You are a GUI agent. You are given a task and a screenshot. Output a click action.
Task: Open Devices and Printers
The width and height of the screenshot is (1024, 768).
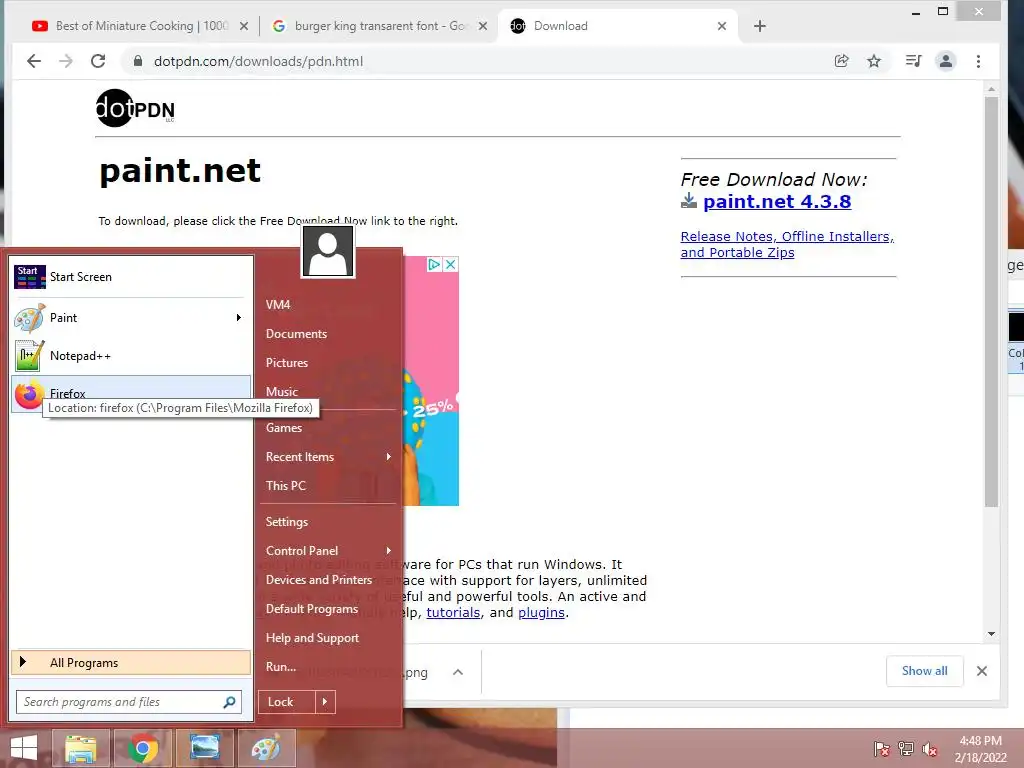coord(319,580)
